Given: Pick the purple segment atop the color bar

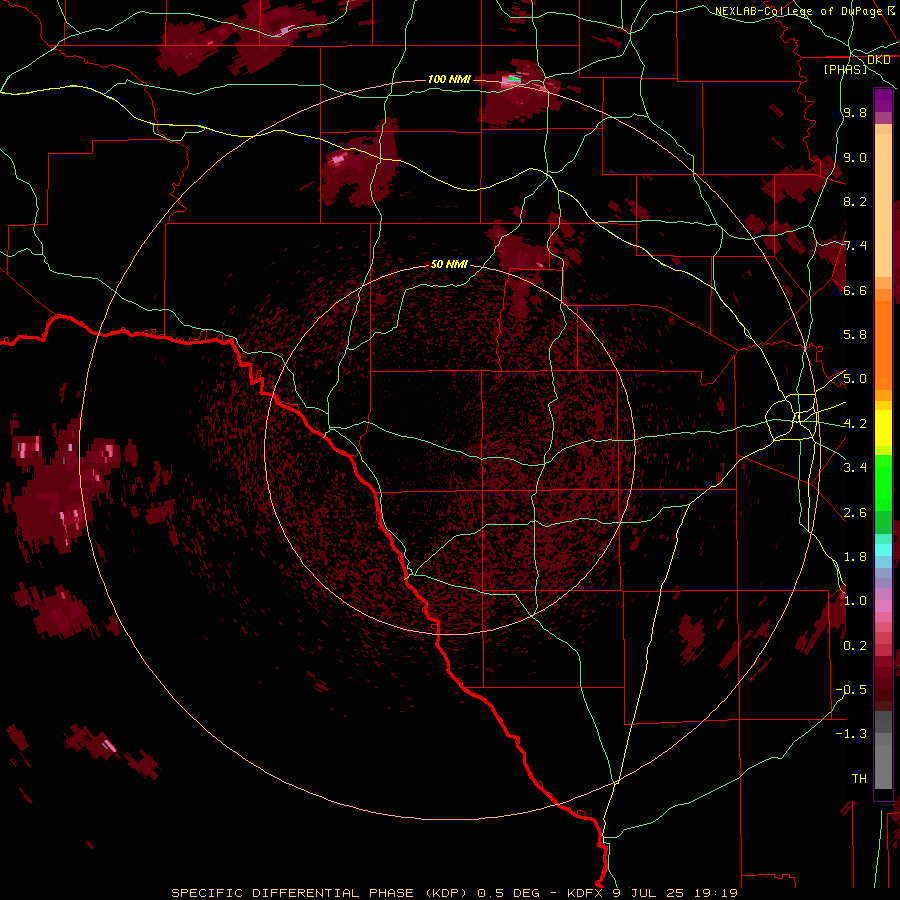Looking at the screenshot, I should coord(883,100).
